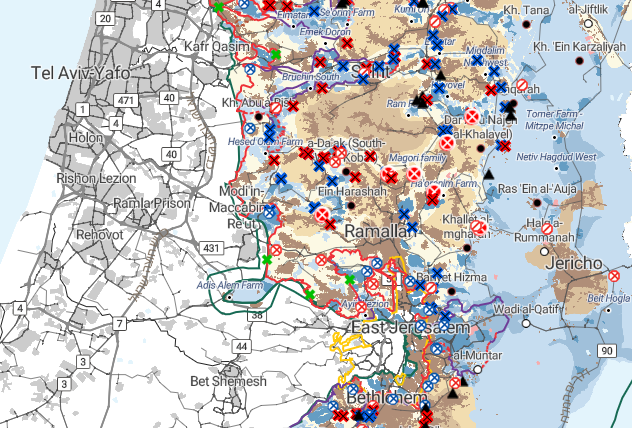This screenshot has width=632, height=428.
Task: Click the Netiv Hagdud West label
Action: click(556, 157)
